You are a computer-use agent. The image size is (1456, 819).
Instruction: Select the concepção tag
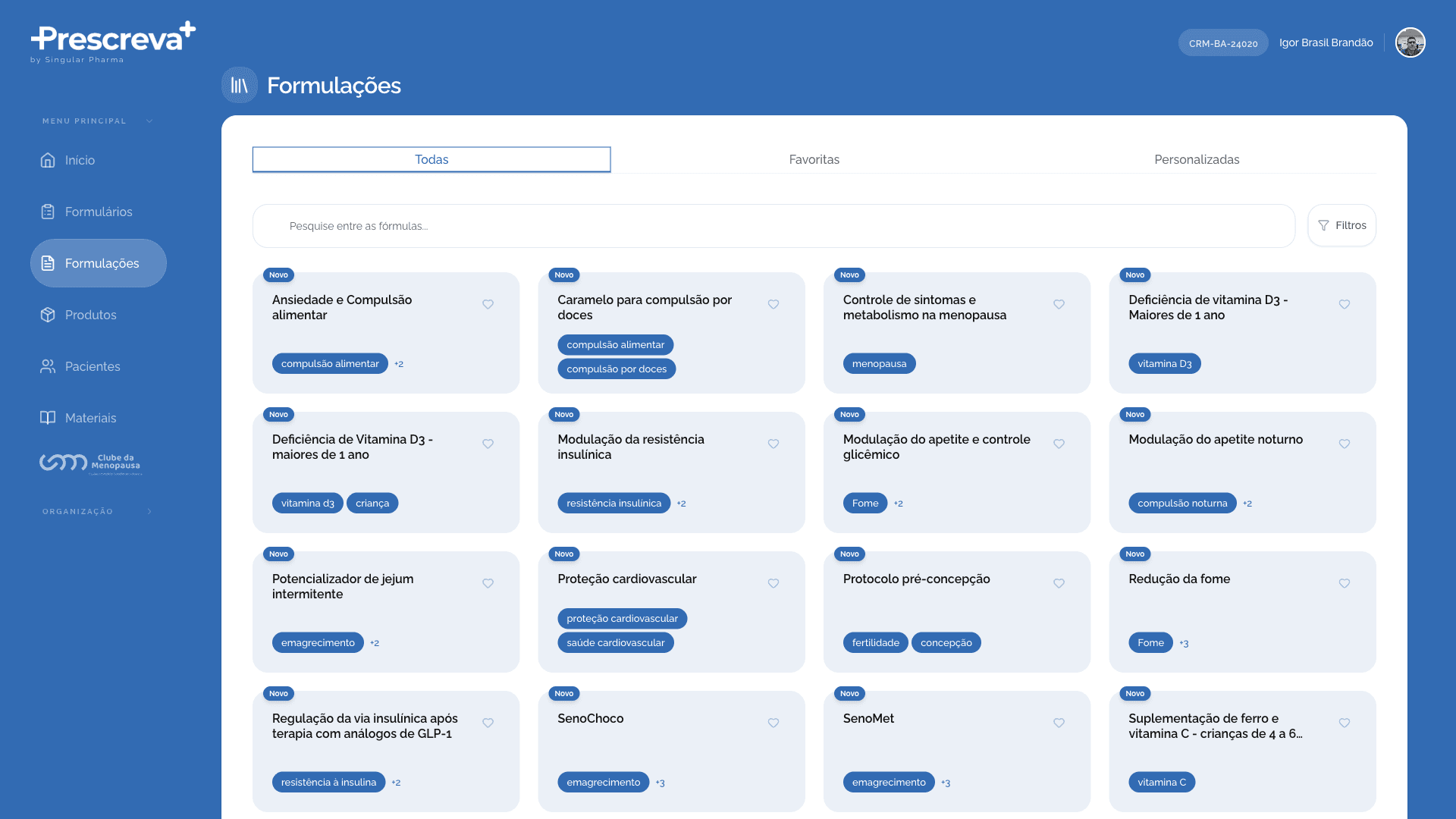[x=946, y=642]
